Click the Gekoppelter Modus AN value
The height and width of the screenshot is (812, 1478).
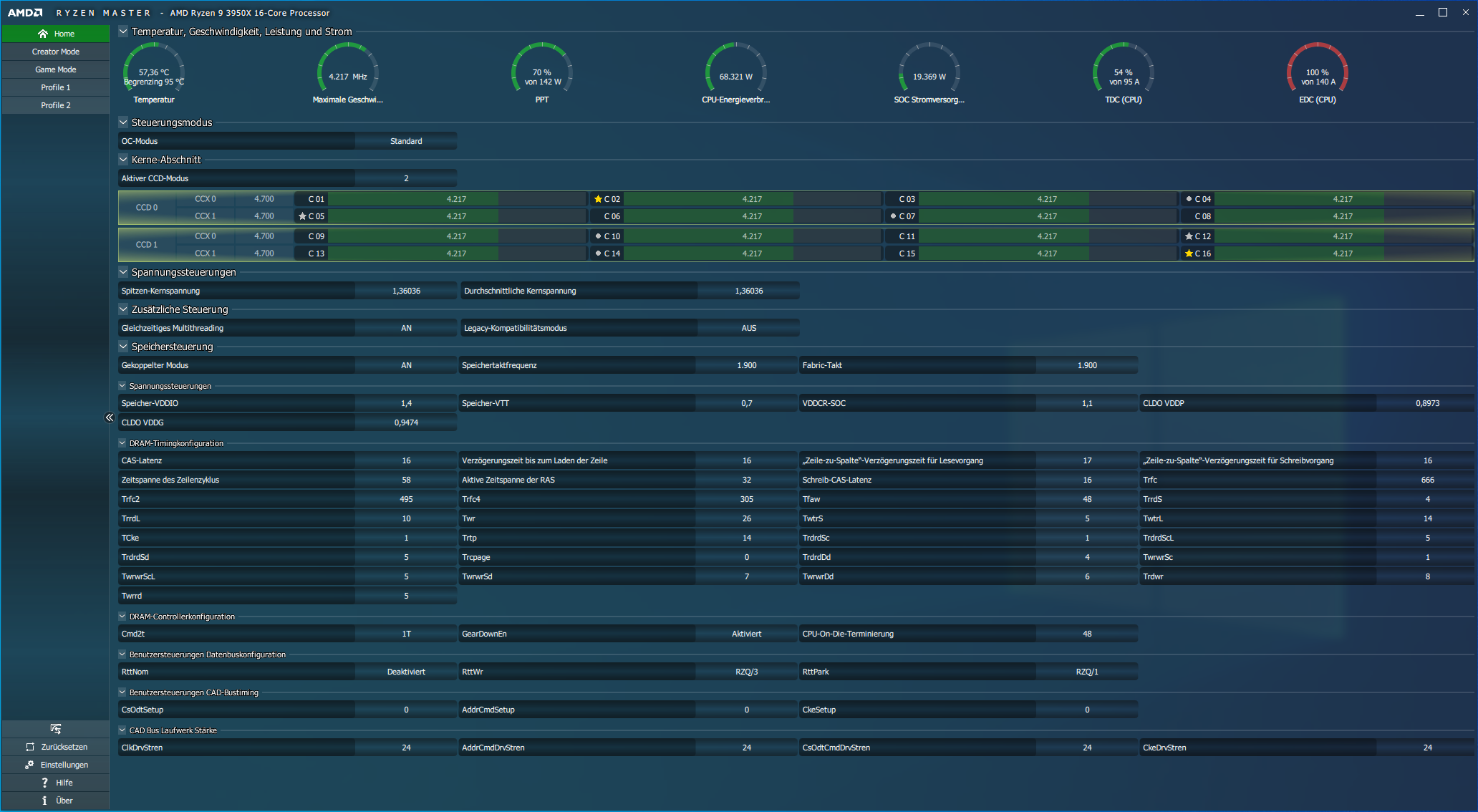pos(406,365)
